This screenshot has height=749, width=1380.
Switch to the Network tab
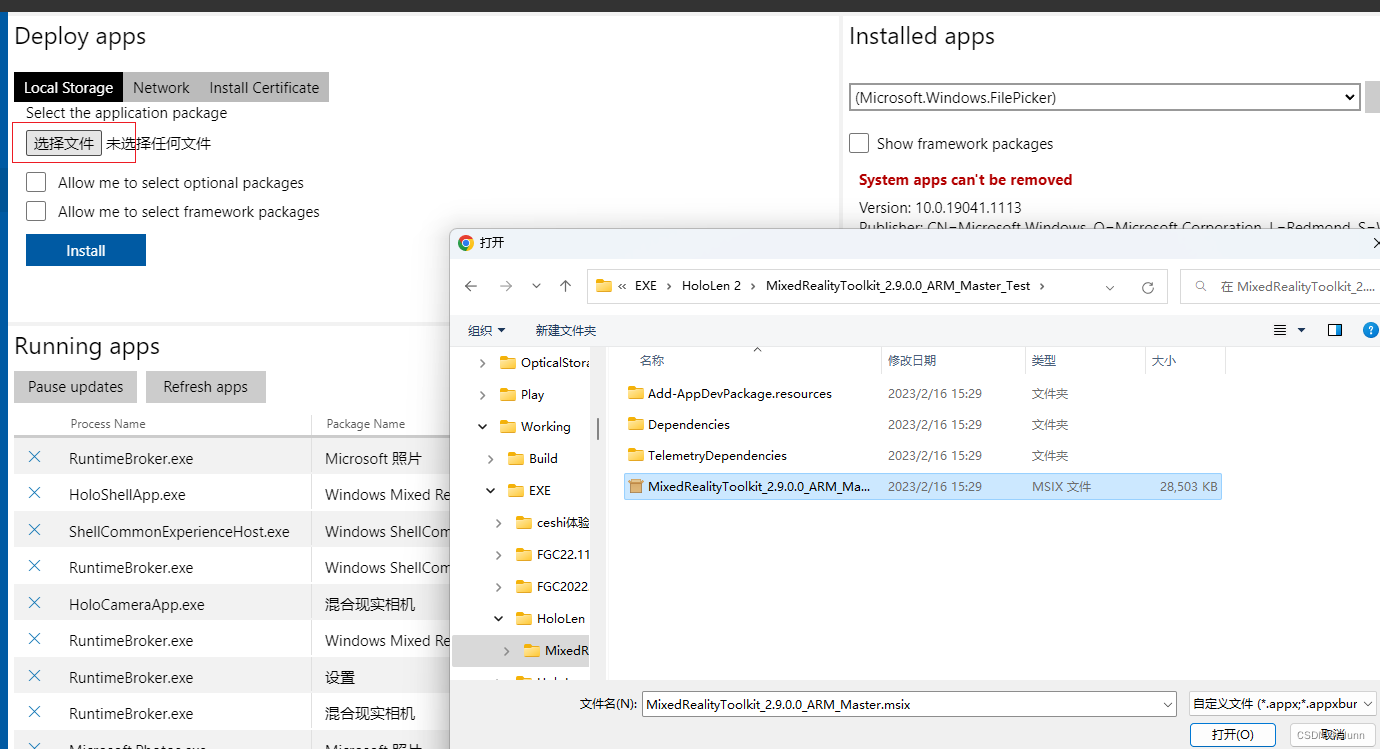[x=161, y=87]
